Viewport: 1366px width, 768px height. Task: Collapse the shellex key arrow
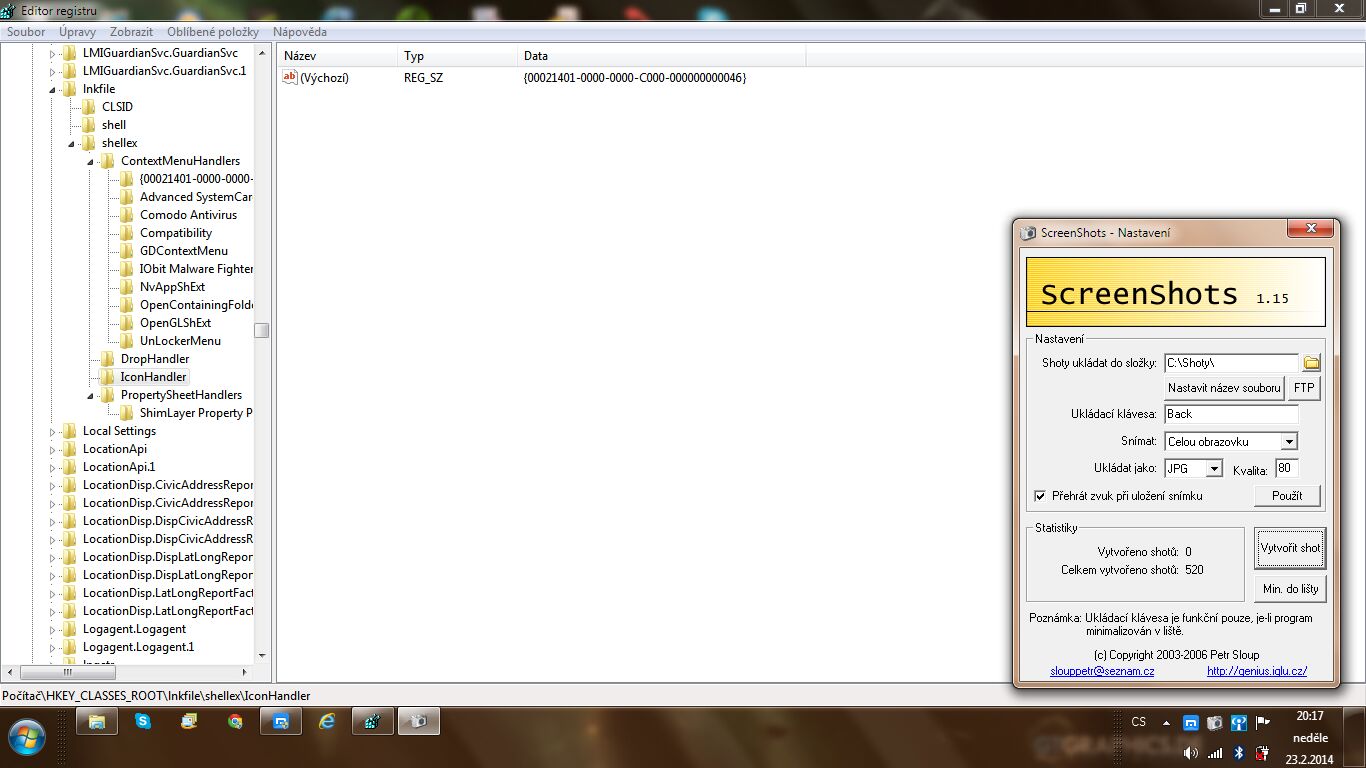click(x=72, y=143)
